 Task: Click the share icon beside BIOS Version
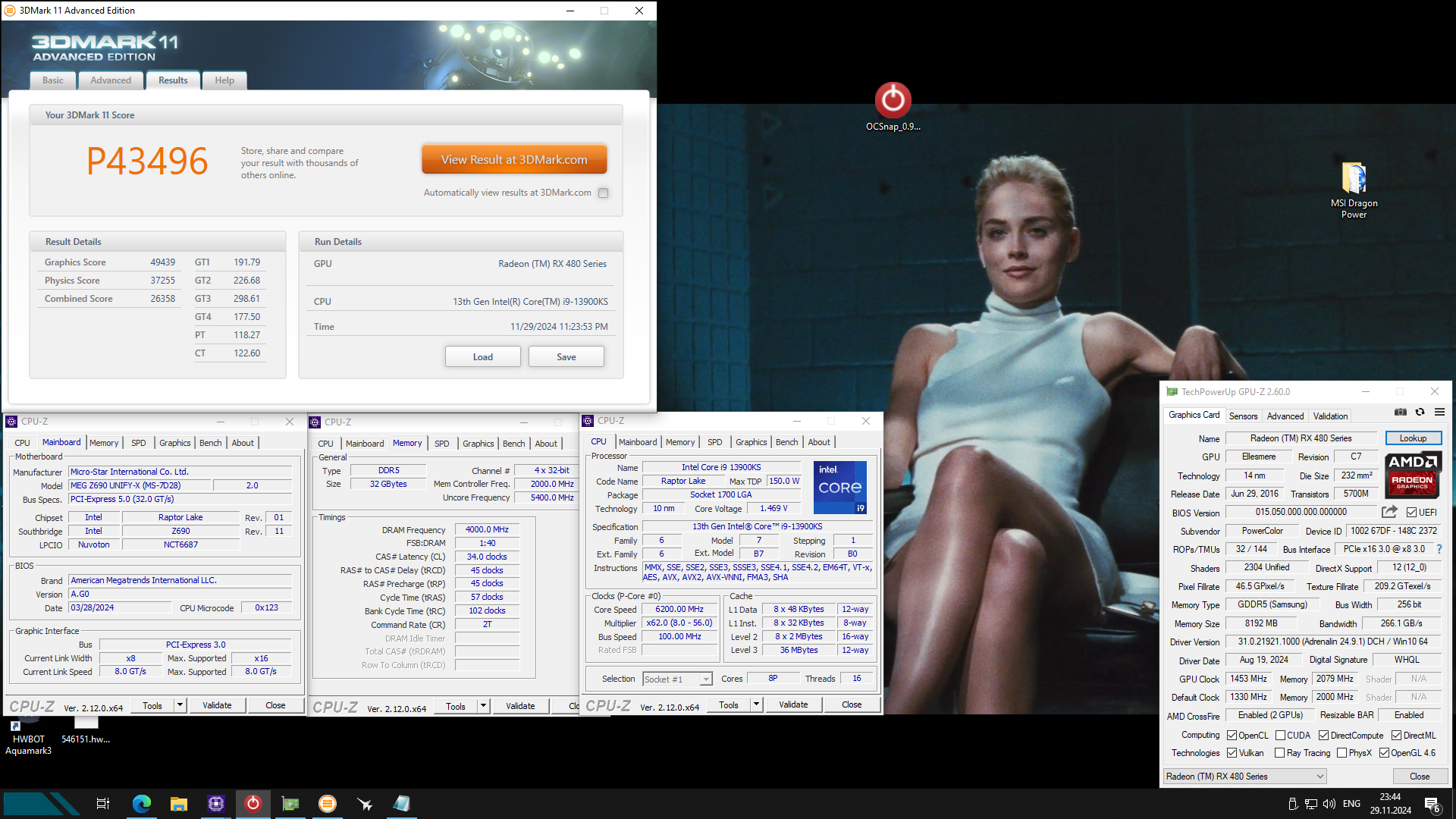click(x=1389, y=512)
